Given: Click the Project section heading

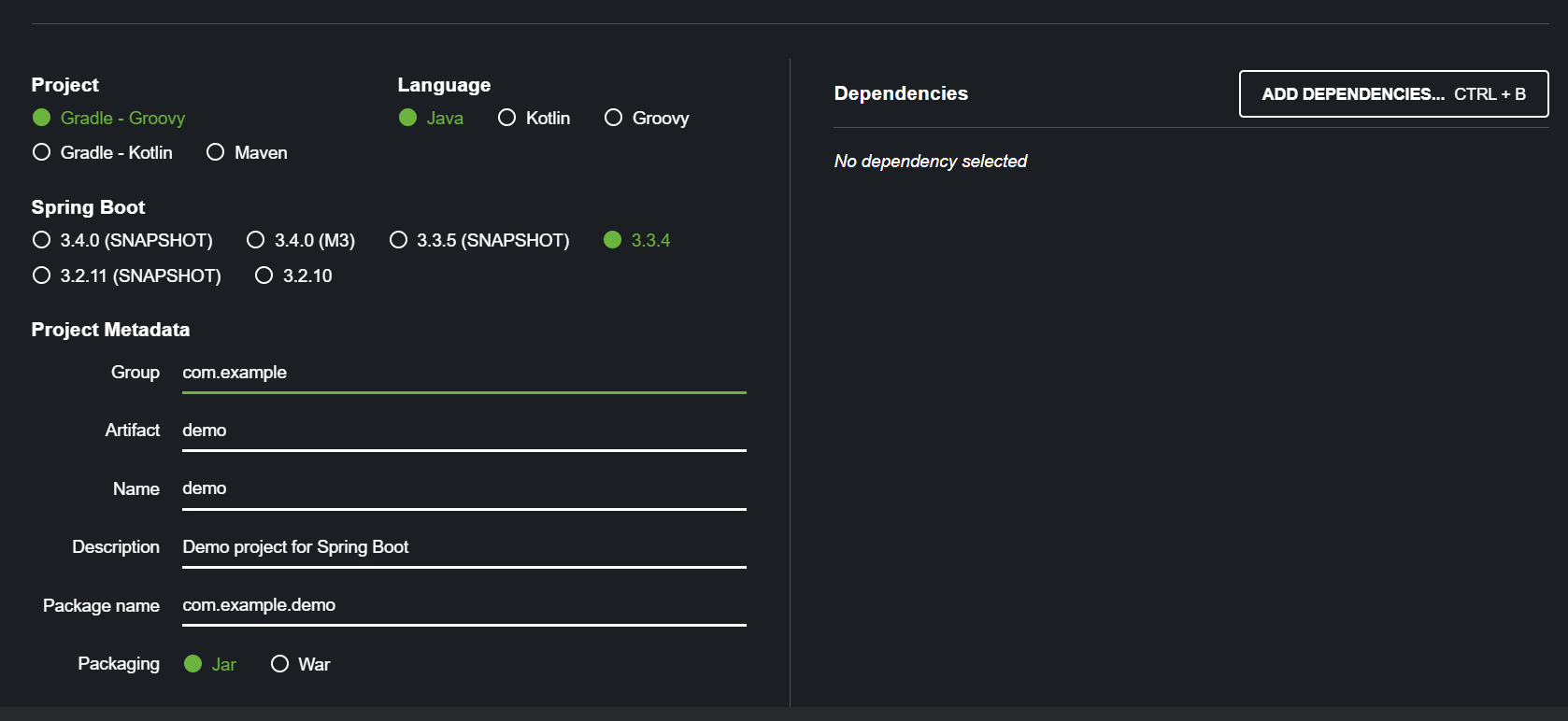Looking at the screenshot, I should click(x=64, y=85).
